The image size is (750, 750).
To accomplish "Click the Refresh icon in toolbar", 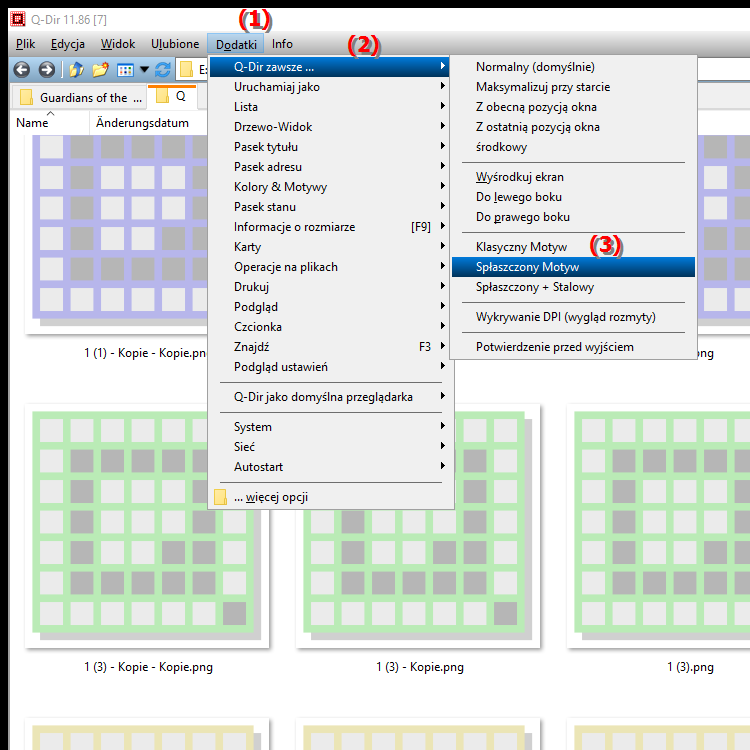I will coord(163,70).
